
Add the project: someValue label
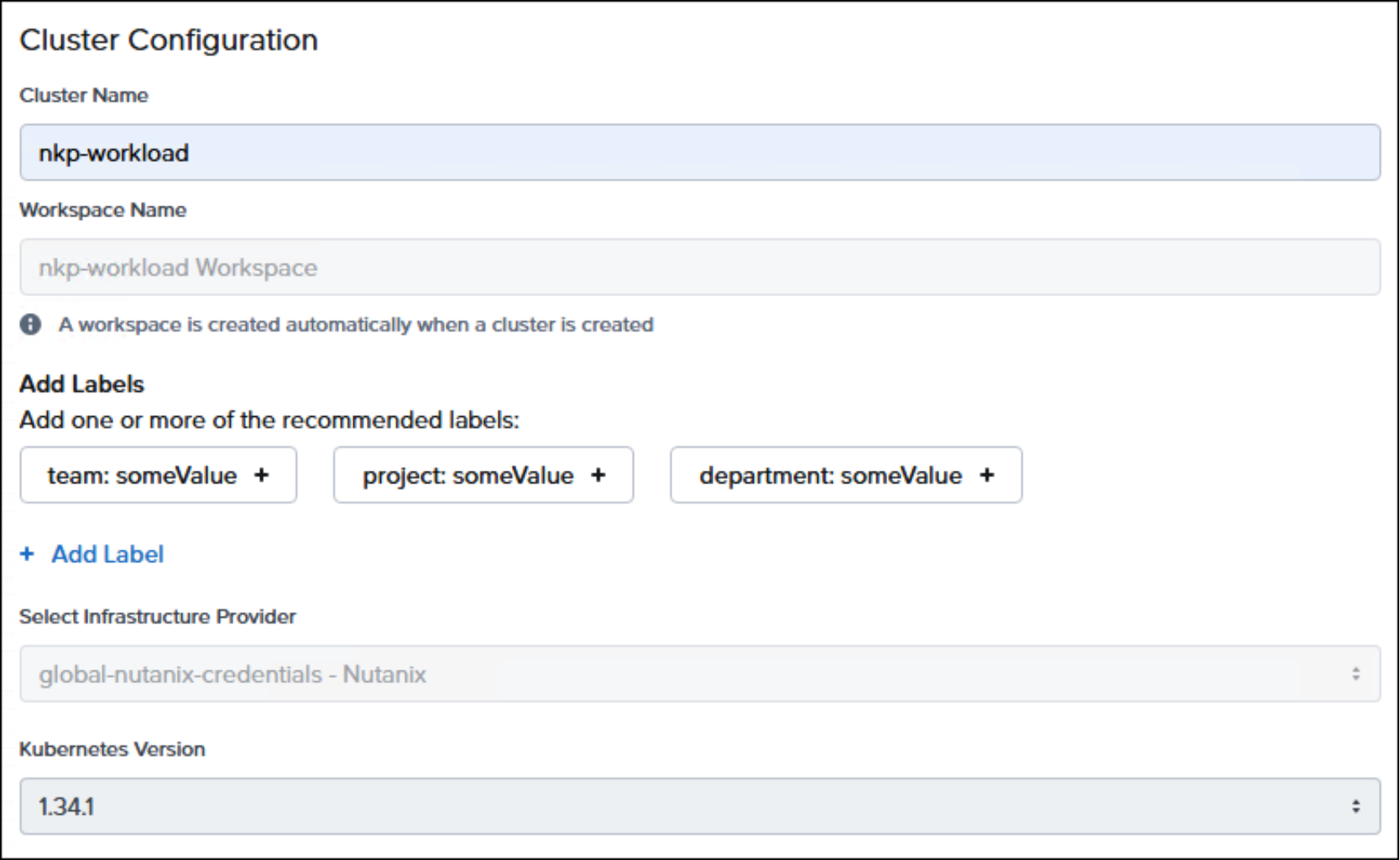(x=483, y=475)
